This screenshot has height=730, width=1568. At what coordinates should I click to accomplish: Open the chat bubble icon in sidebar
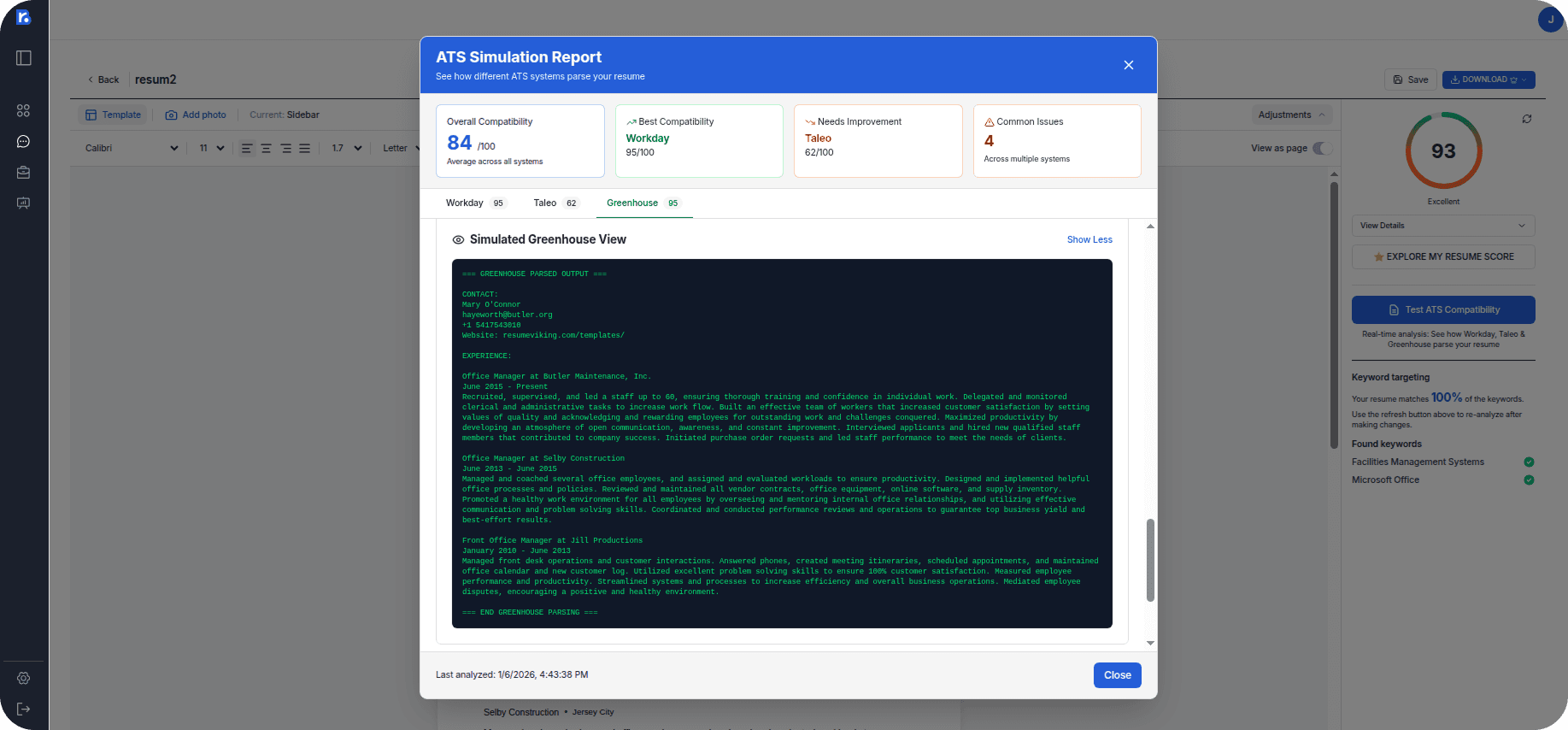coord(23,141)
